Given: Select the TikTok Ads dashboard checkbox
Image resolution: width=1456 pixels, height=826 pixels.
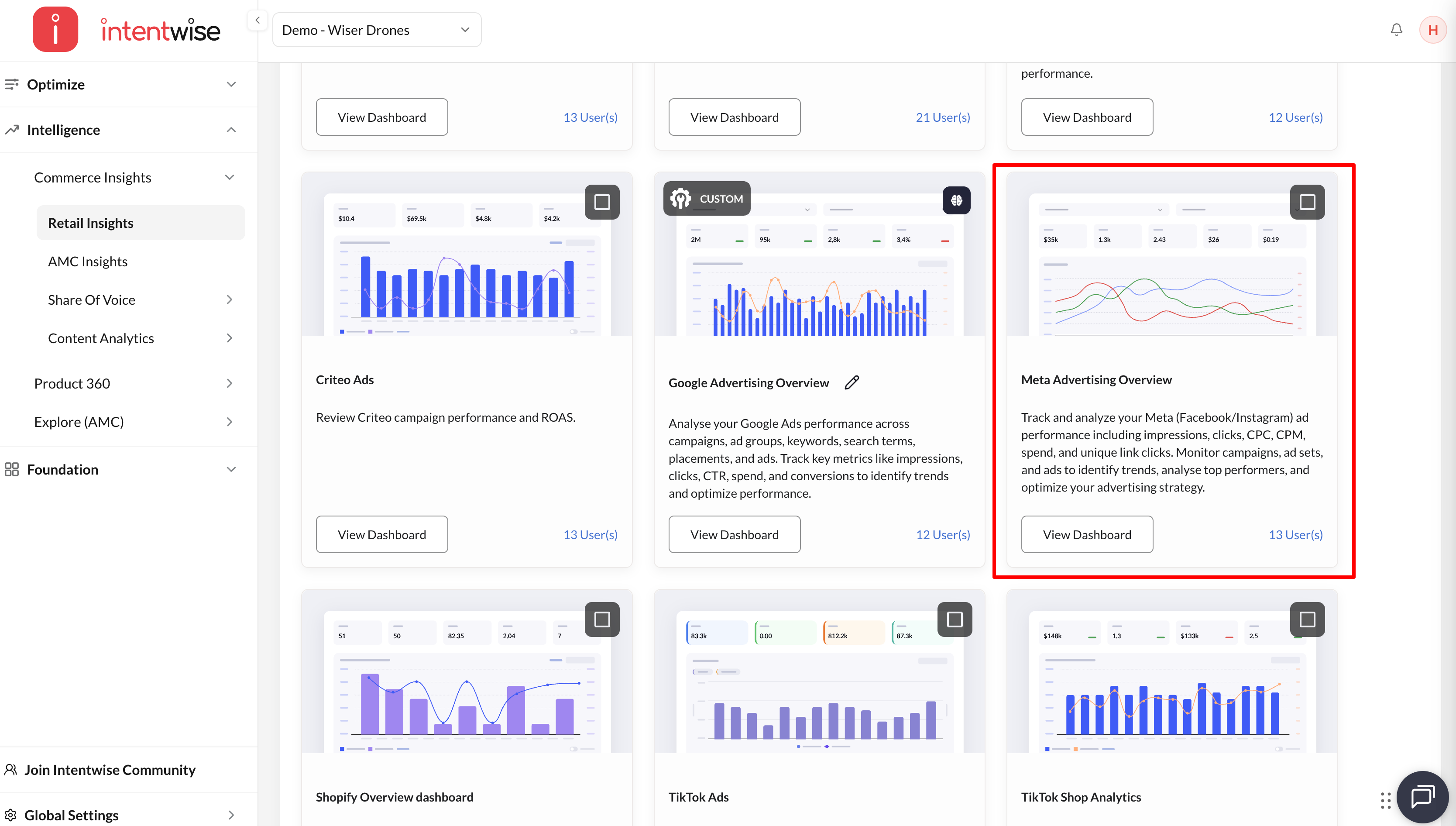Looking at the screenshot, I should pyautogui.click(x=955, y=619).
